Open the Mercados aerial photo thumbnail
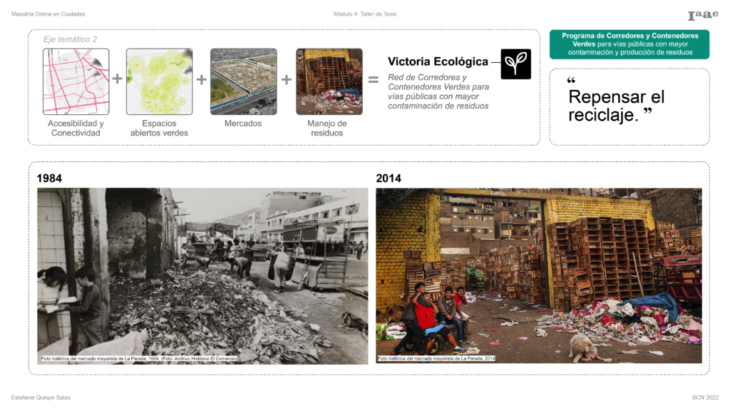The image size is (730, 411). coord(243,81)
